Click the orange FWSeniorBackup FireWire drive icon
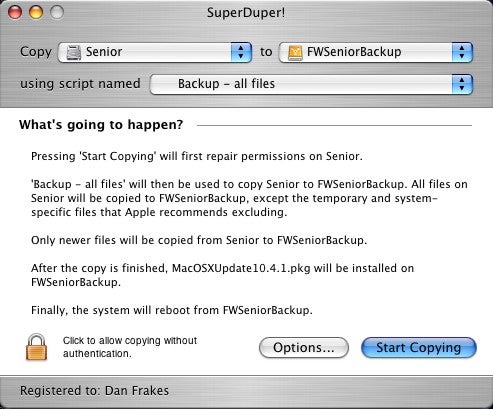The width and height of the screenshot is (493, 409). point(295,52)
